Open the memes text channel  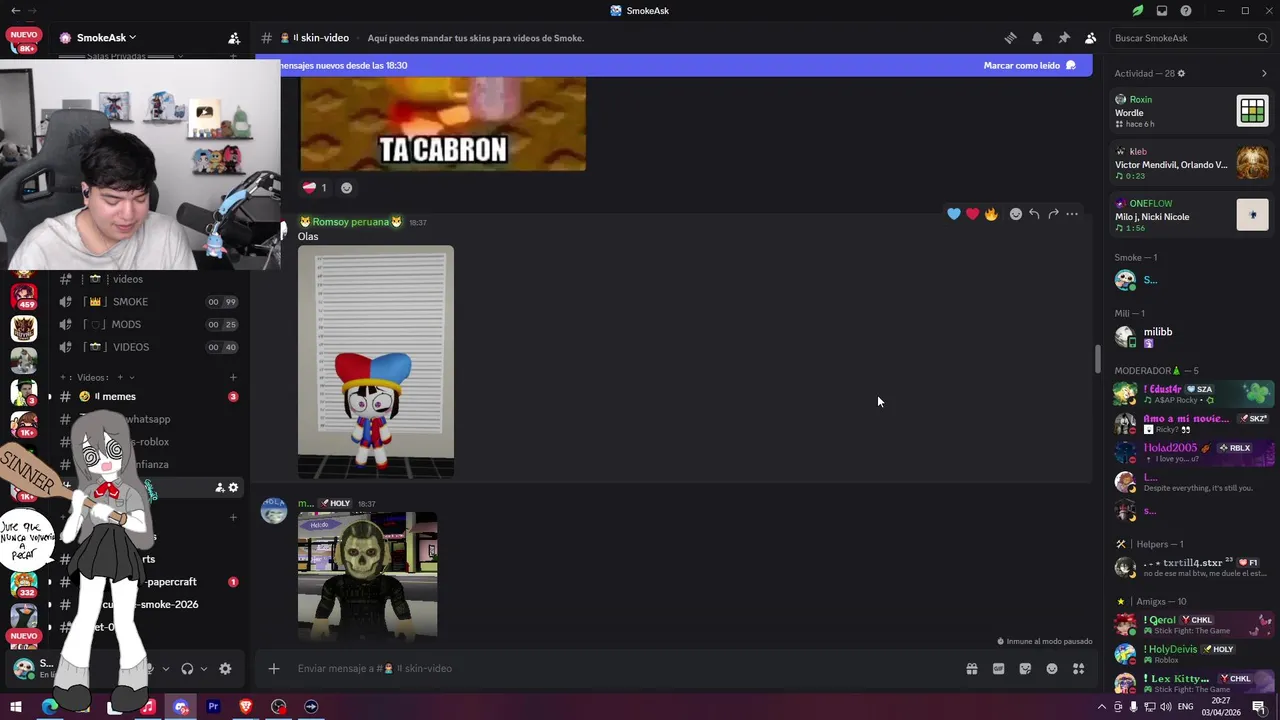[150, 397]
